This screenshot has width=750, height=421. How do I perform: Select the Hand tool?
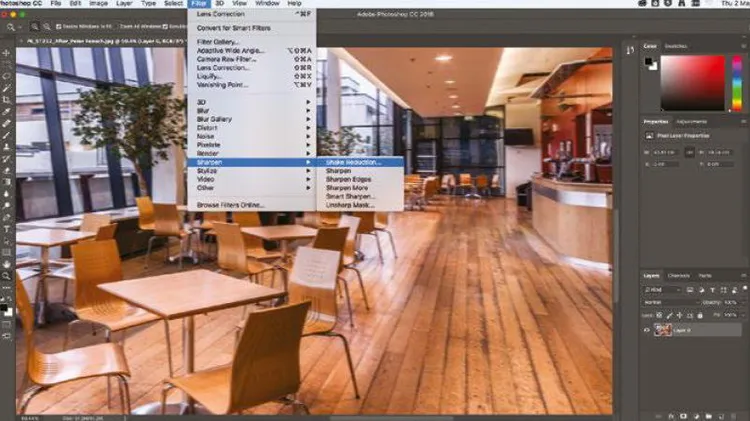[x=6, y=264]
